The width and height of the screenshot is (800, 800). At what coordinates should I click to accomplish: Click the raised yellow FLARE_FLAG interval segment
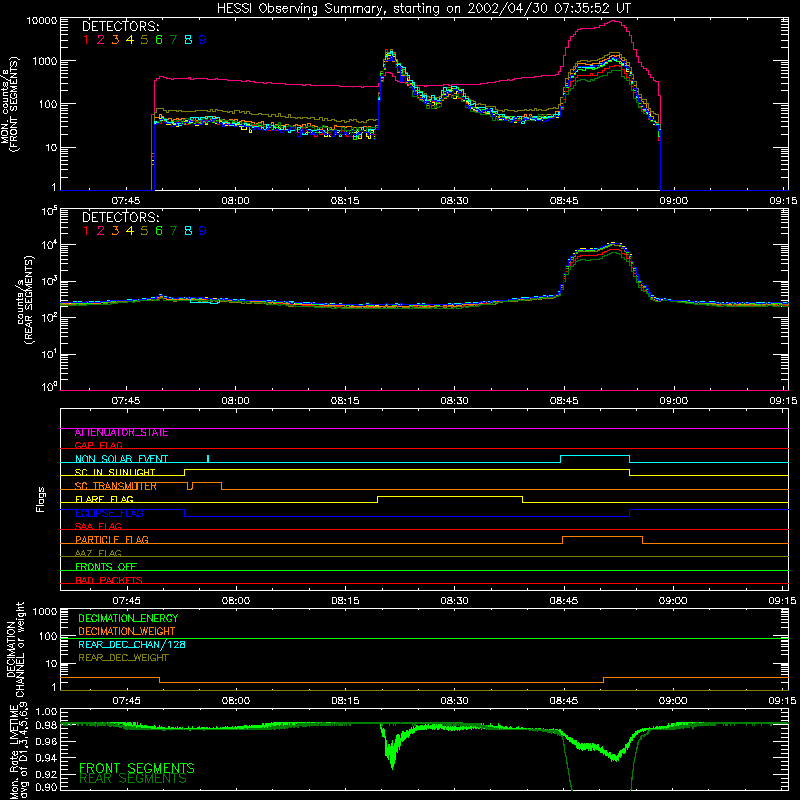(x=450, y=496)
